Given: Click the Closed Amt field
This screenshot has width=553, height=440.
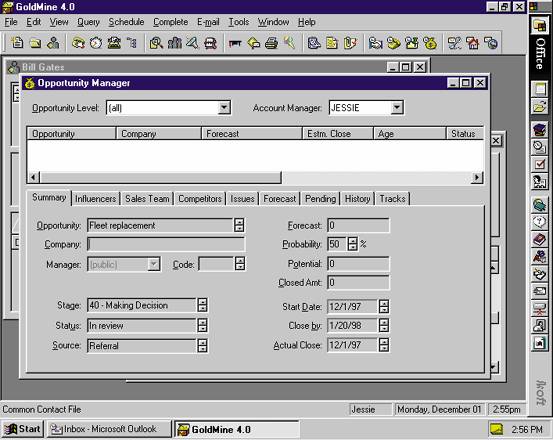Looking at the screenshot, I should pos(358,283).
